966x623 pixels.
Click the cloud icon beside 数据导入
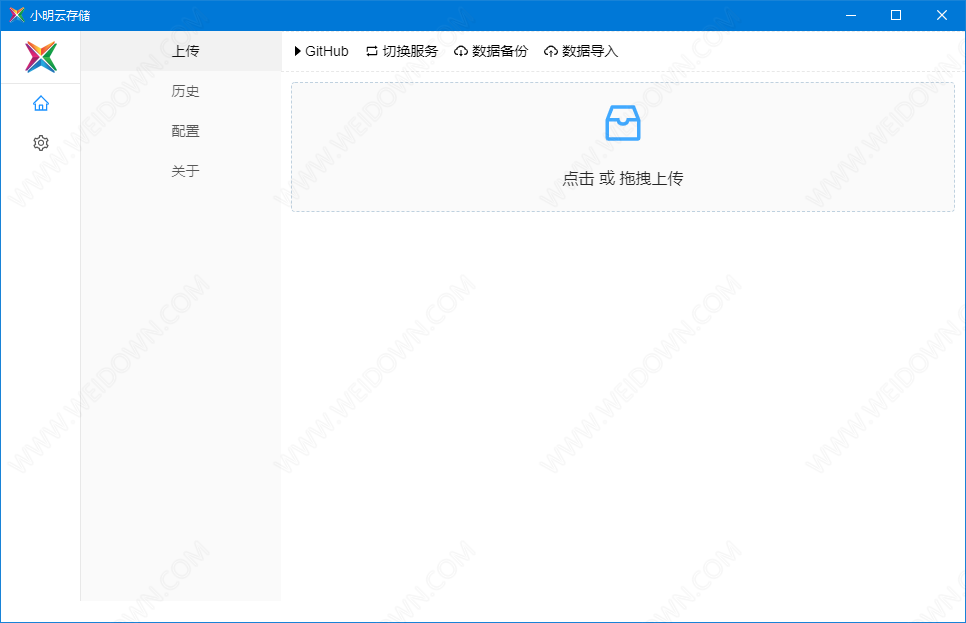[551, 51]
